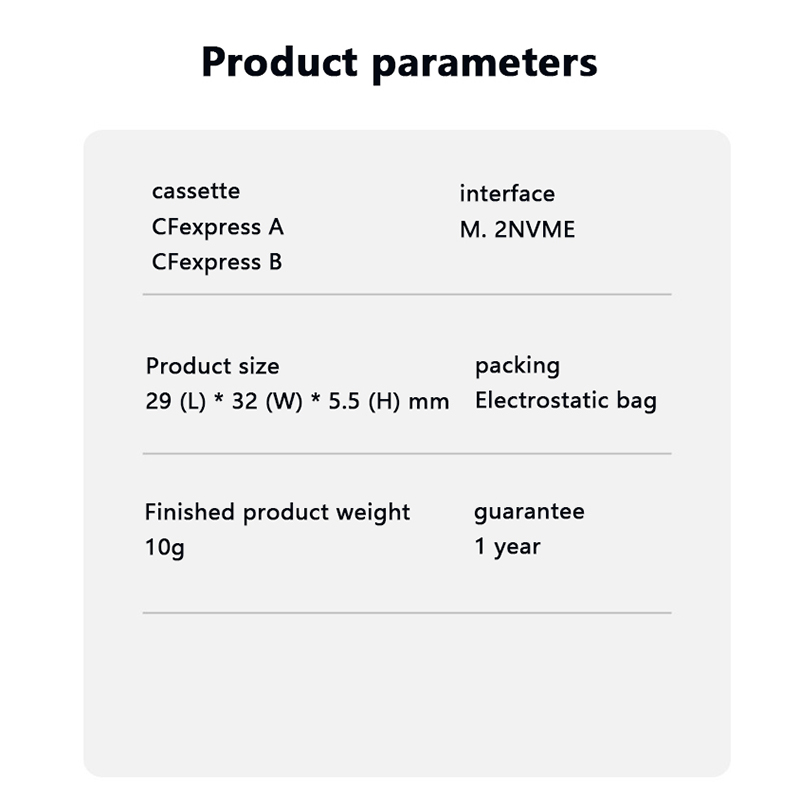Select the 'packing' label

point(517,366)
